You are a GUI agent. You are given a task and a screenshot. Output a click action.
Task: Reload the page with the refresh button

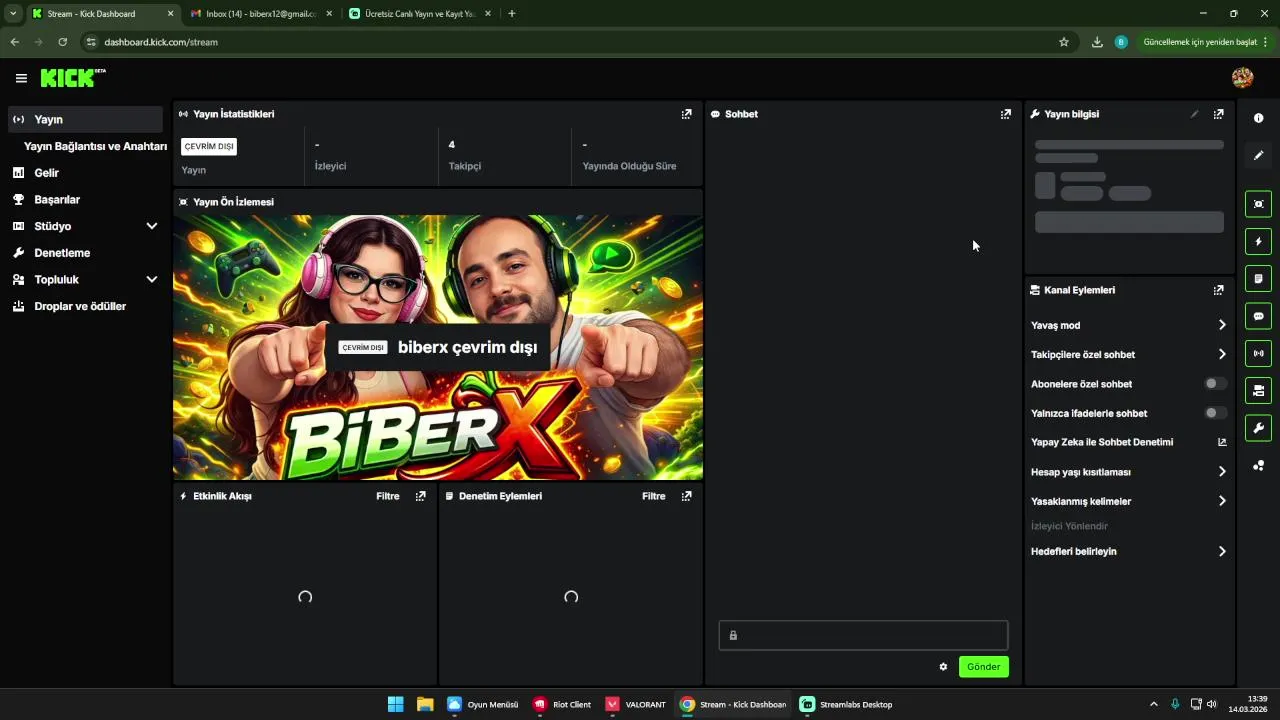coord(62,42)
